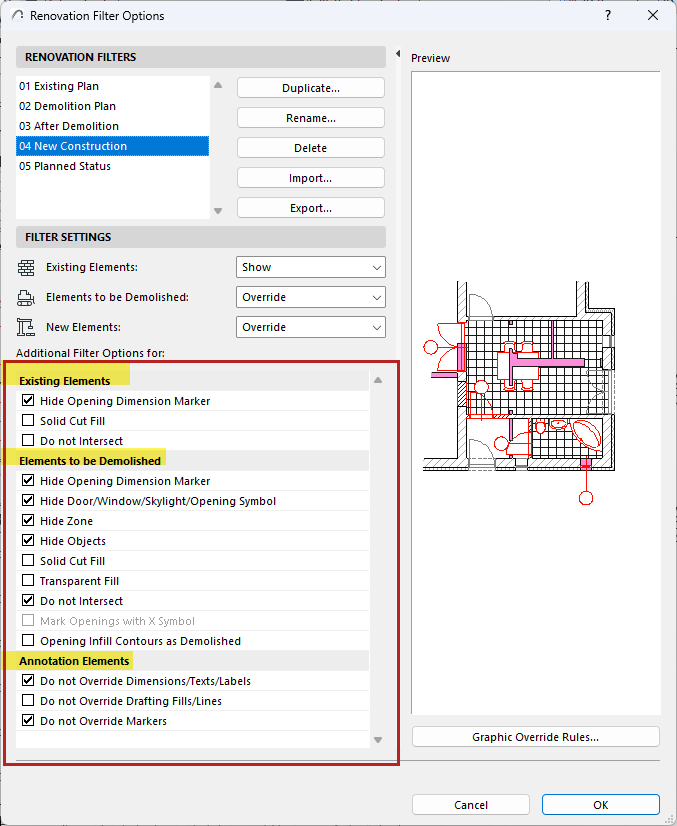Uncheck Existing Elements Hide Opening Dimension Marker

pyautogui.click(x=28, y=400)
